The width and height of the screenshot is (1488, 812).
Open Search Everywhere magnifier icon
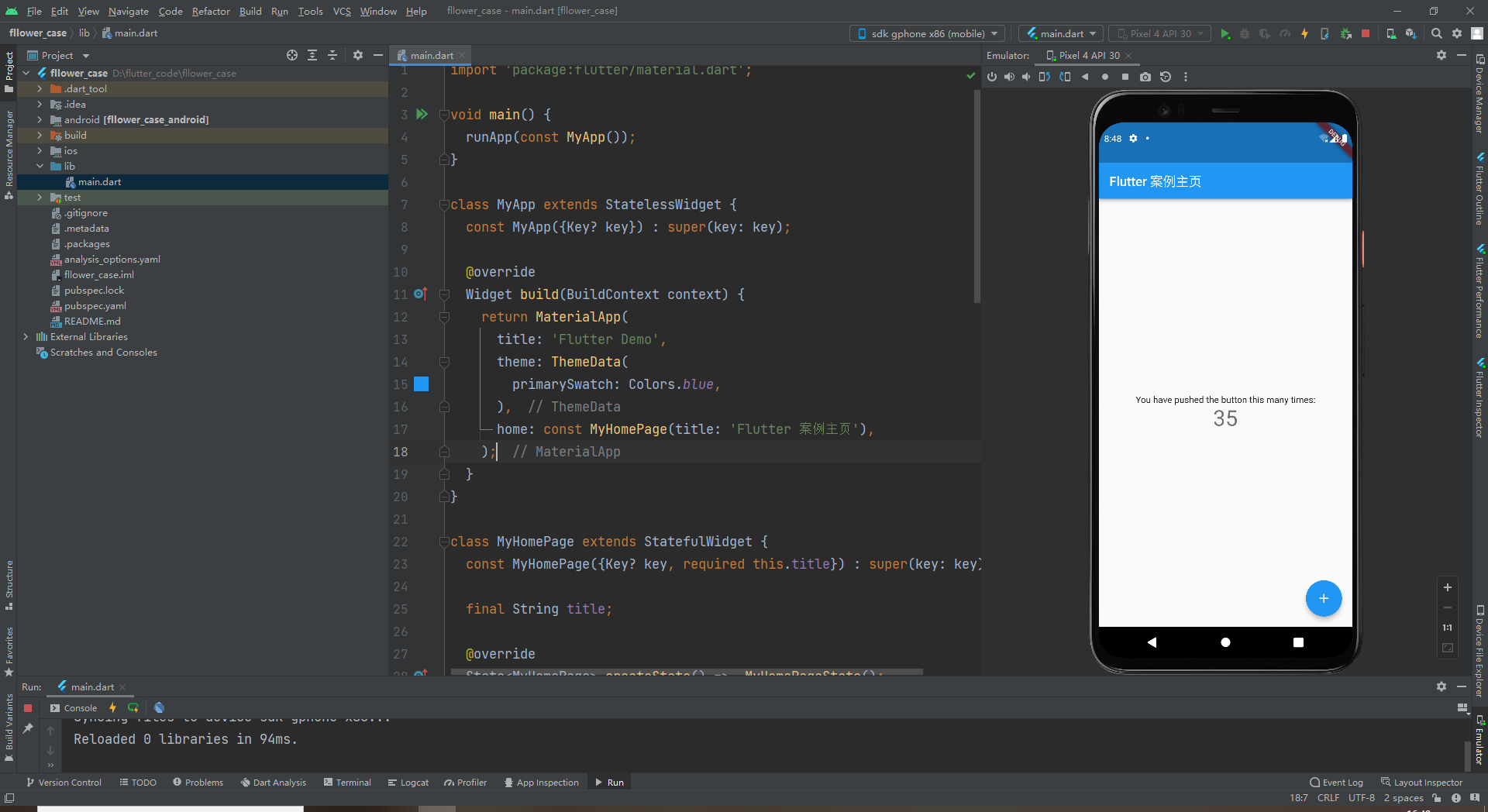(1436, 33)
